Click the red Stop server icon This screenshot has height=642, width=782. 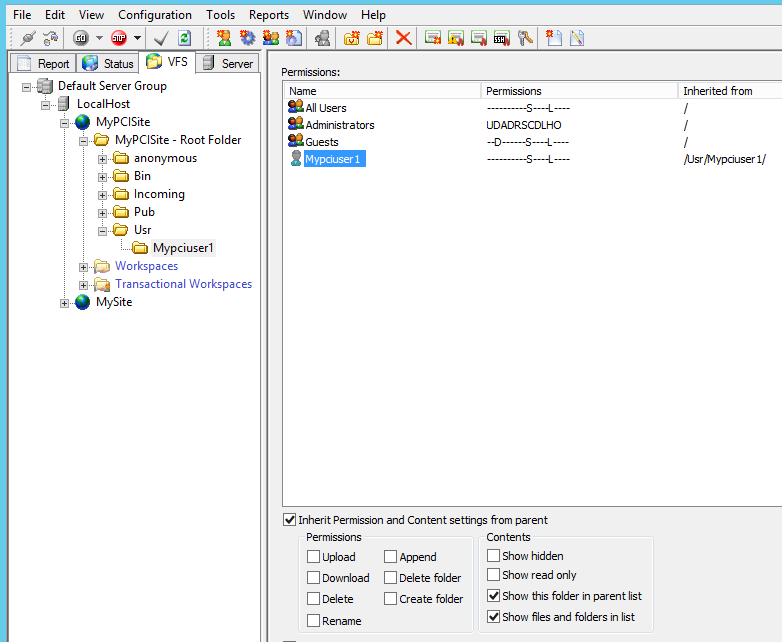[x=119, y=38]
